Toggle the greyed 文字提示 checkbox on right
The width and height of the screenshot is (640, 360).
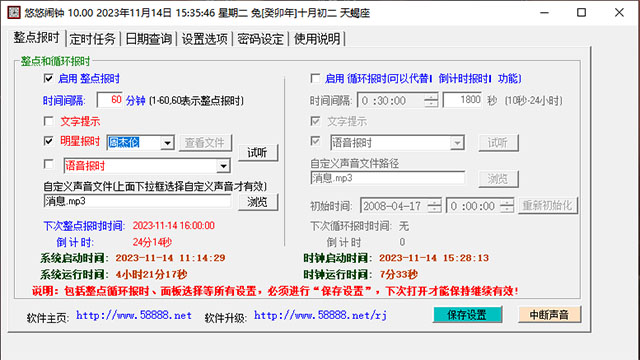coord(315,121)
